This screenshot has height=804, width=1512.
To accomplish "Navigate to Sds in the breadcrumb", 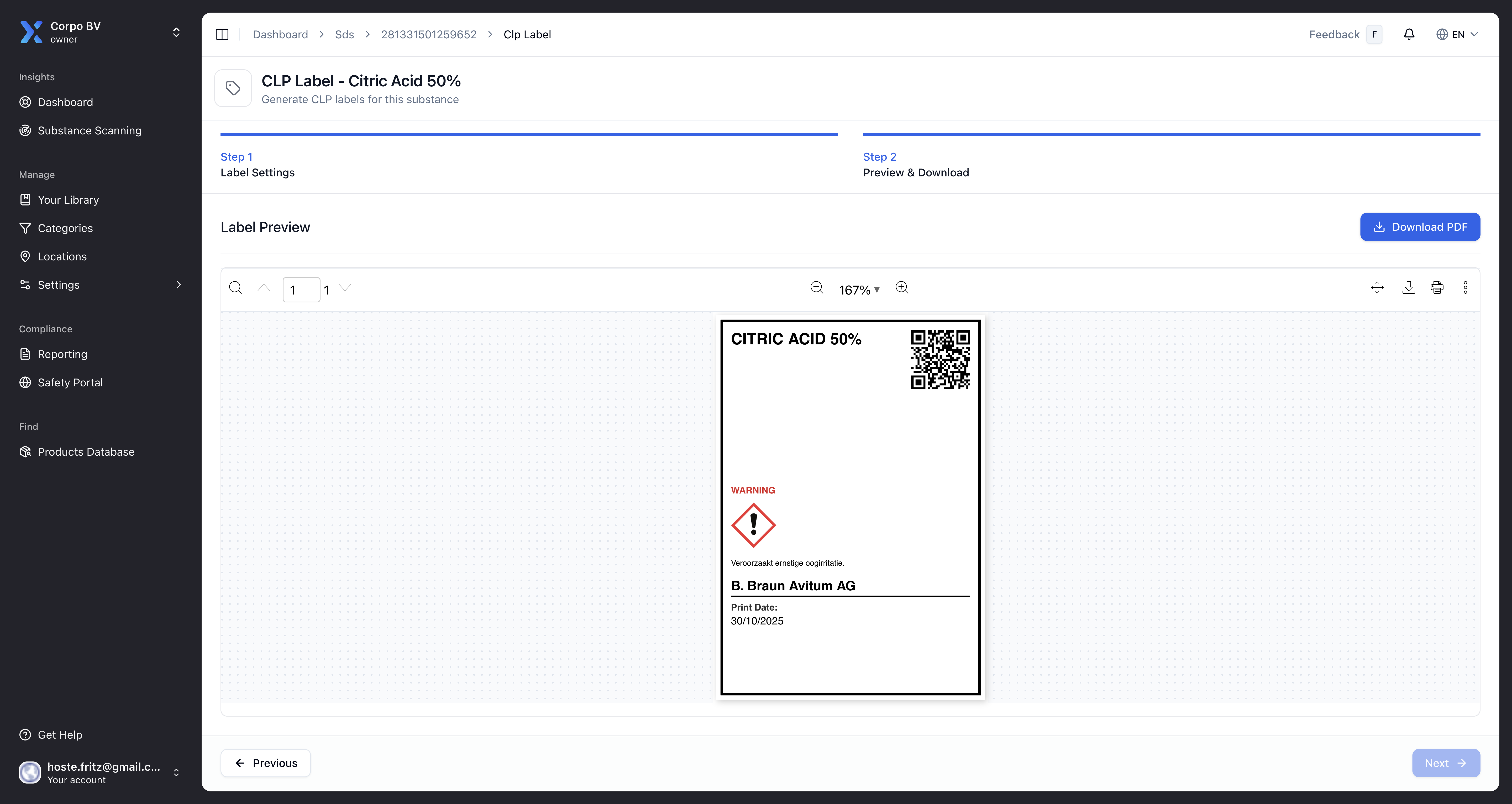I will pyautogui.click(x=345, y=34).
